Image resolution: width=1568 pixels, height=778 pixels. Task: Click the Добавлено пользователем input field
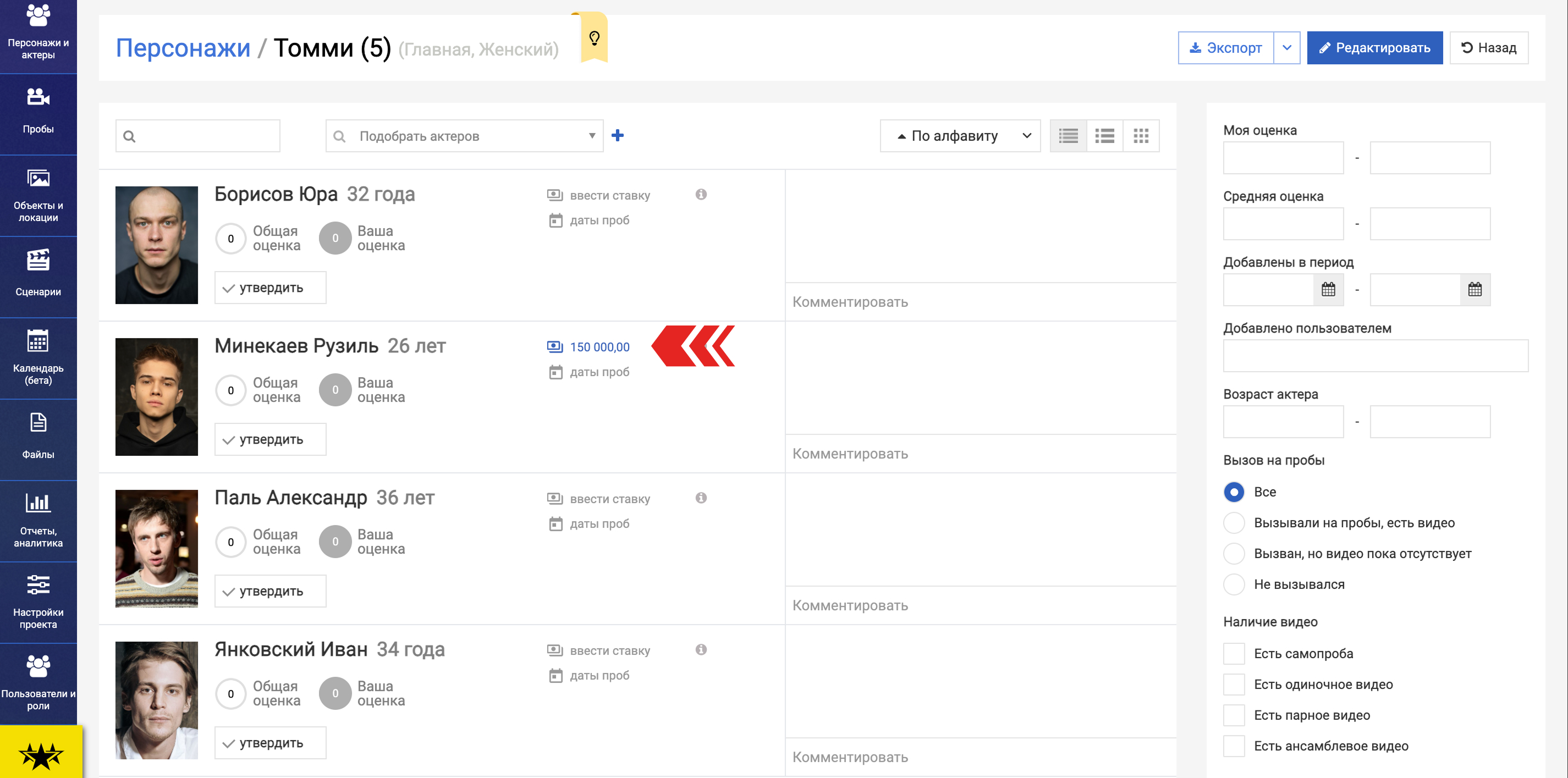click(x=1376, y=356)
